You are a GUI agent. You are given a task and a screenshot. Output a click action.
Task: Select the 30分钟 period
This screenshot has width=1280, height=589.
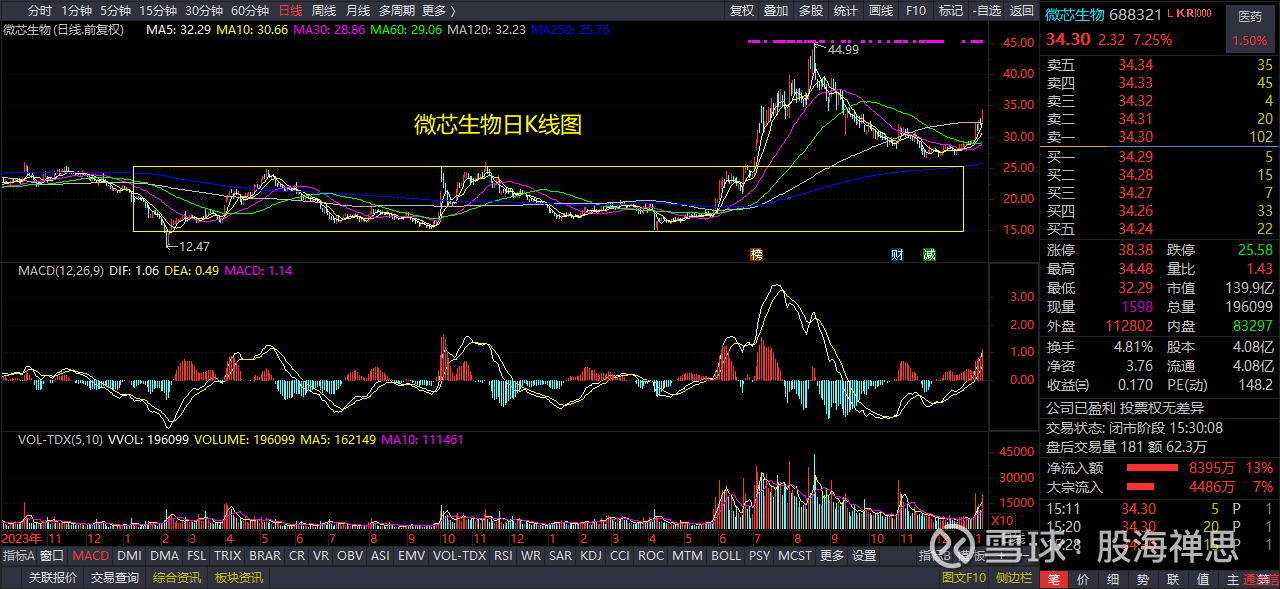tap(204, 11)
